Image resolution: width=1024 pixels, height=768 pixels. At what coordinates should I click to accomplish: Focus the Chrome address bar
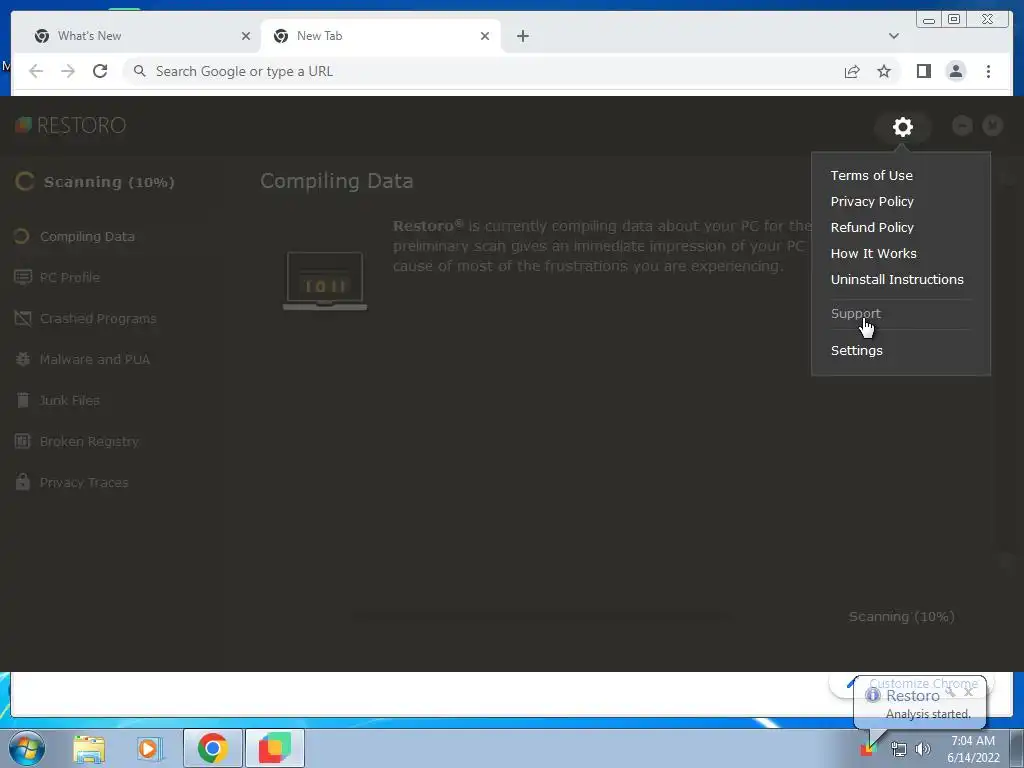point(483,71)
